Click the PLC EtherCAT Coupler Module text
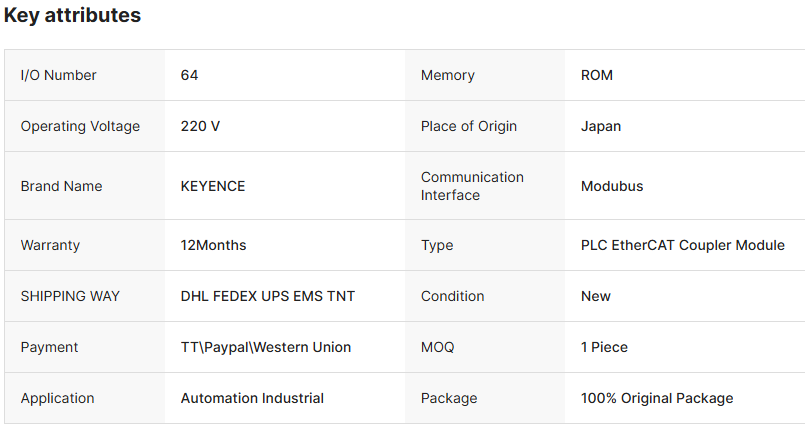The image size is (805, 425). [683, 245]
